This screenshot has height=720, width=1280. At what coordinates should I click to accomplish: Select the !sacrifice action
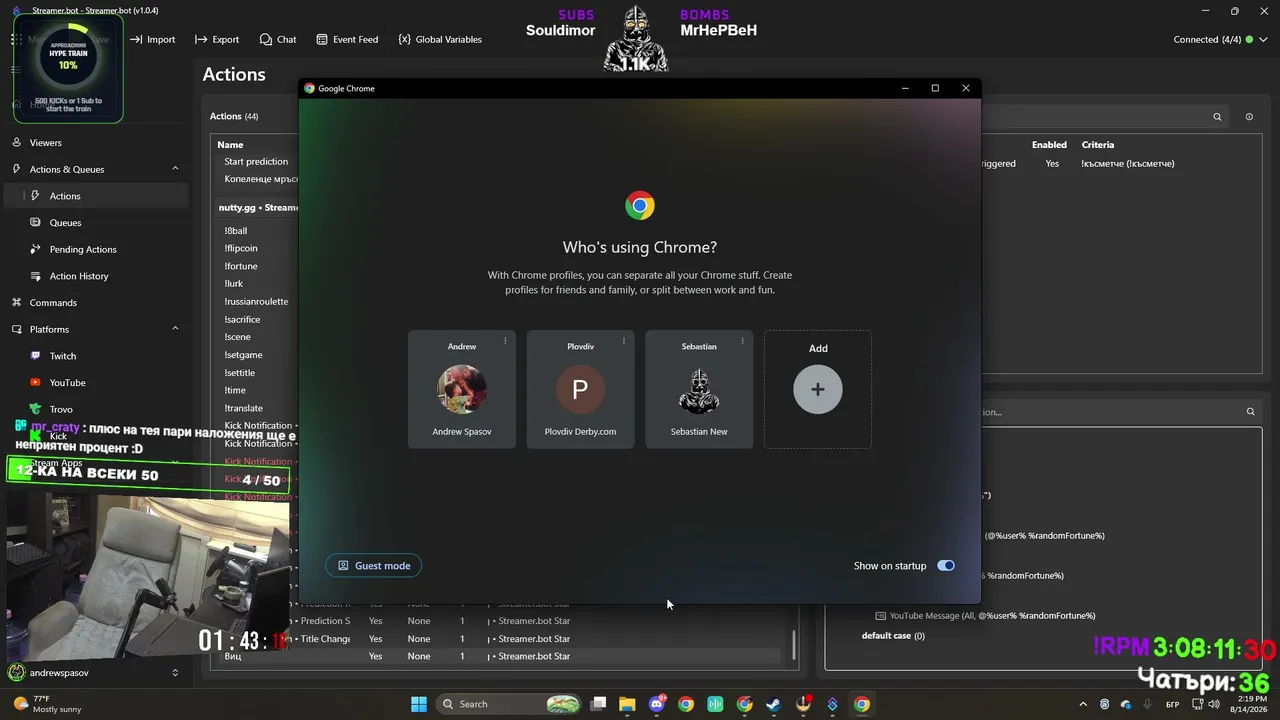click(x=243, y=319)
